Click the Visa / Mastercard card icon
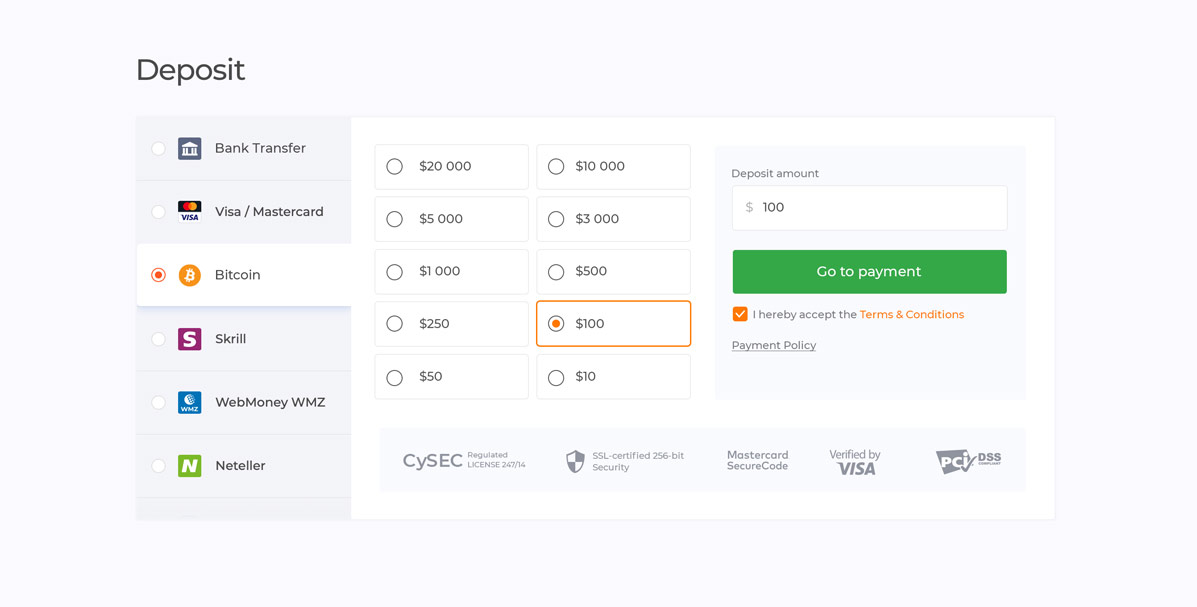 click(x=190, y=211)
